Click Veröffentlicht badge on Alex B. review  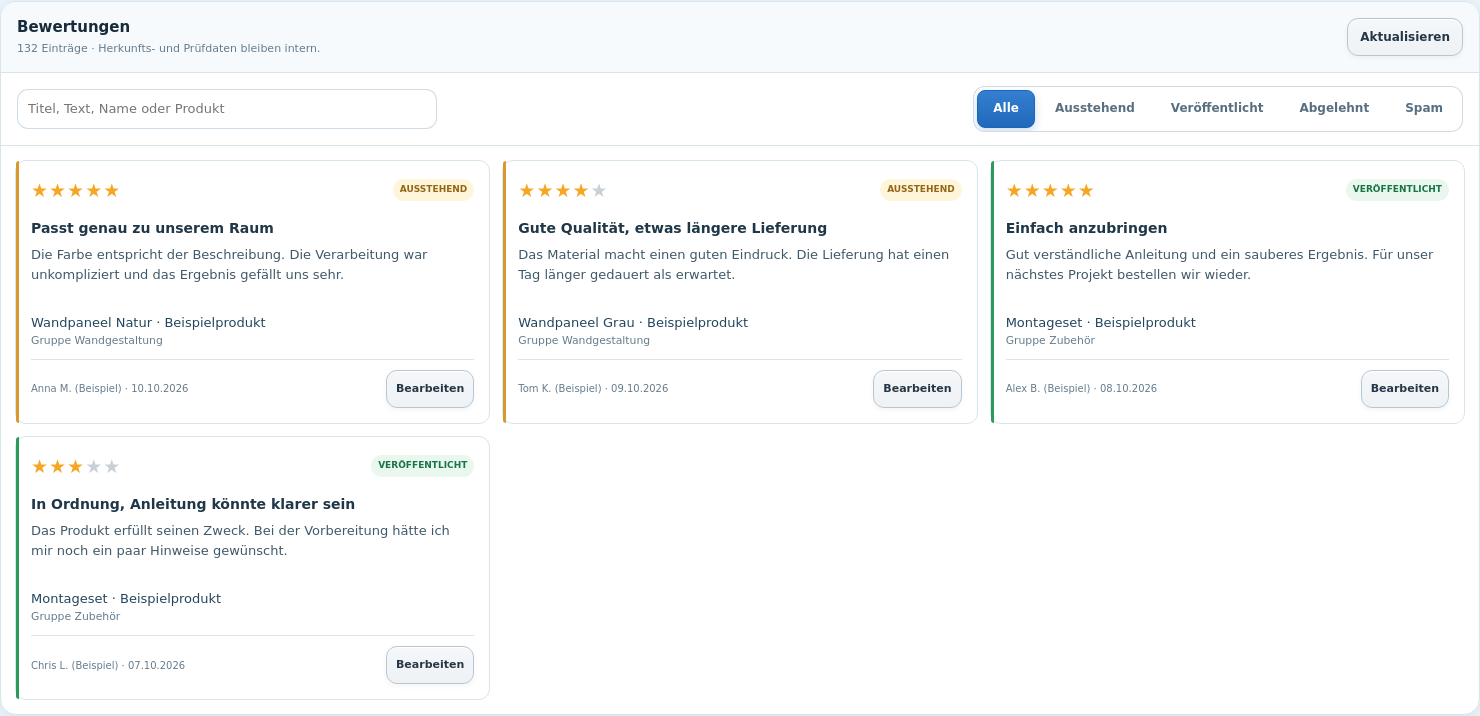(x=1397, y=190)
